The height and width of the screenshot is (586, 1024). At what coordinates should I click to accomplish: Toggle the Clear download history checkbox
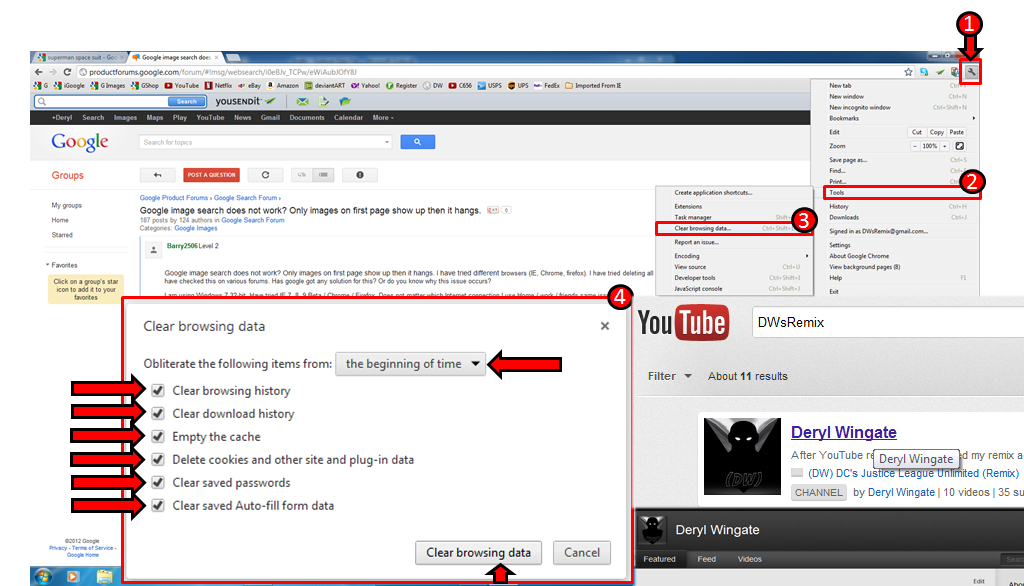158,414
